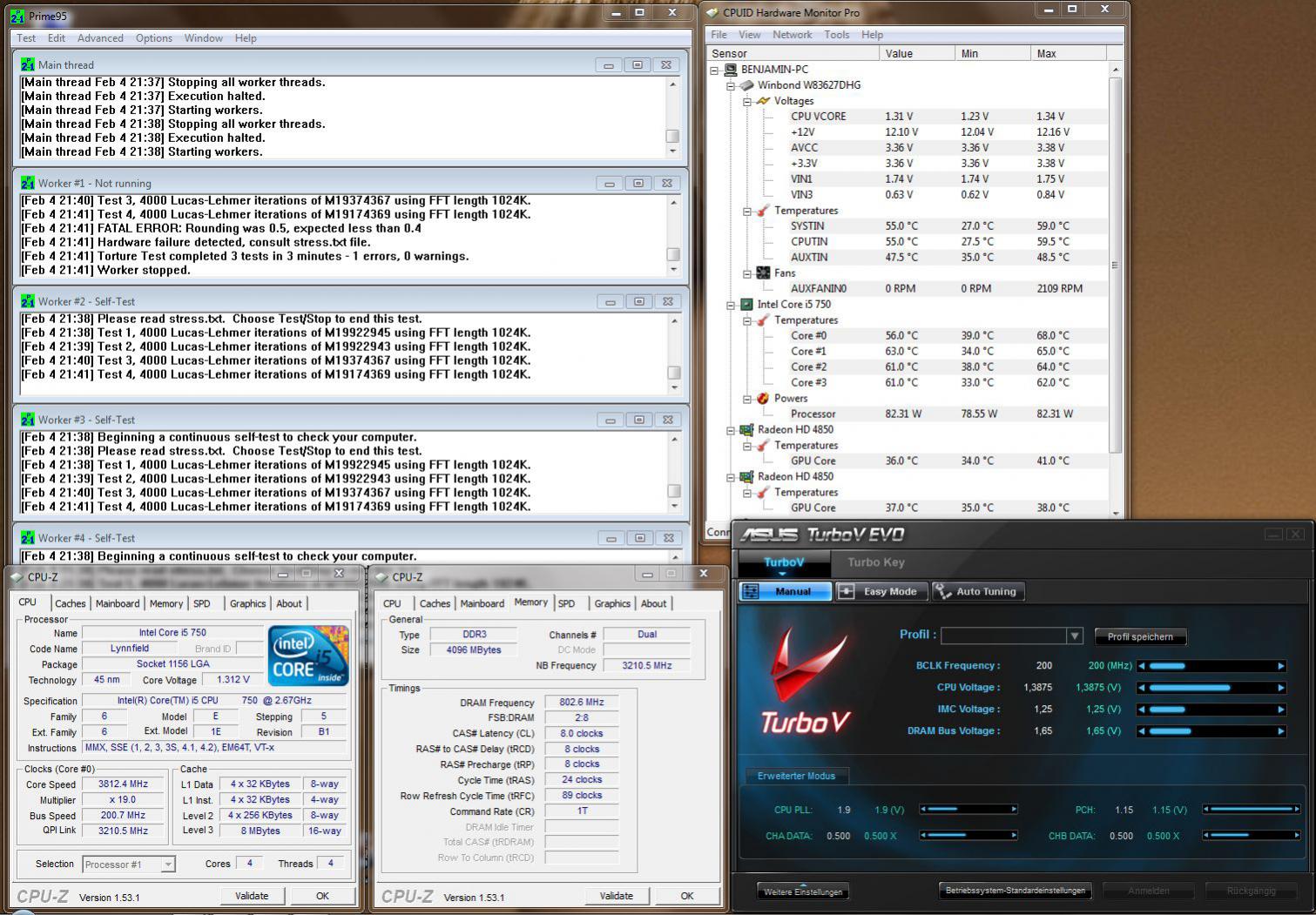Click the Manual mode icon in TurboV EVO

pos(751,591)
